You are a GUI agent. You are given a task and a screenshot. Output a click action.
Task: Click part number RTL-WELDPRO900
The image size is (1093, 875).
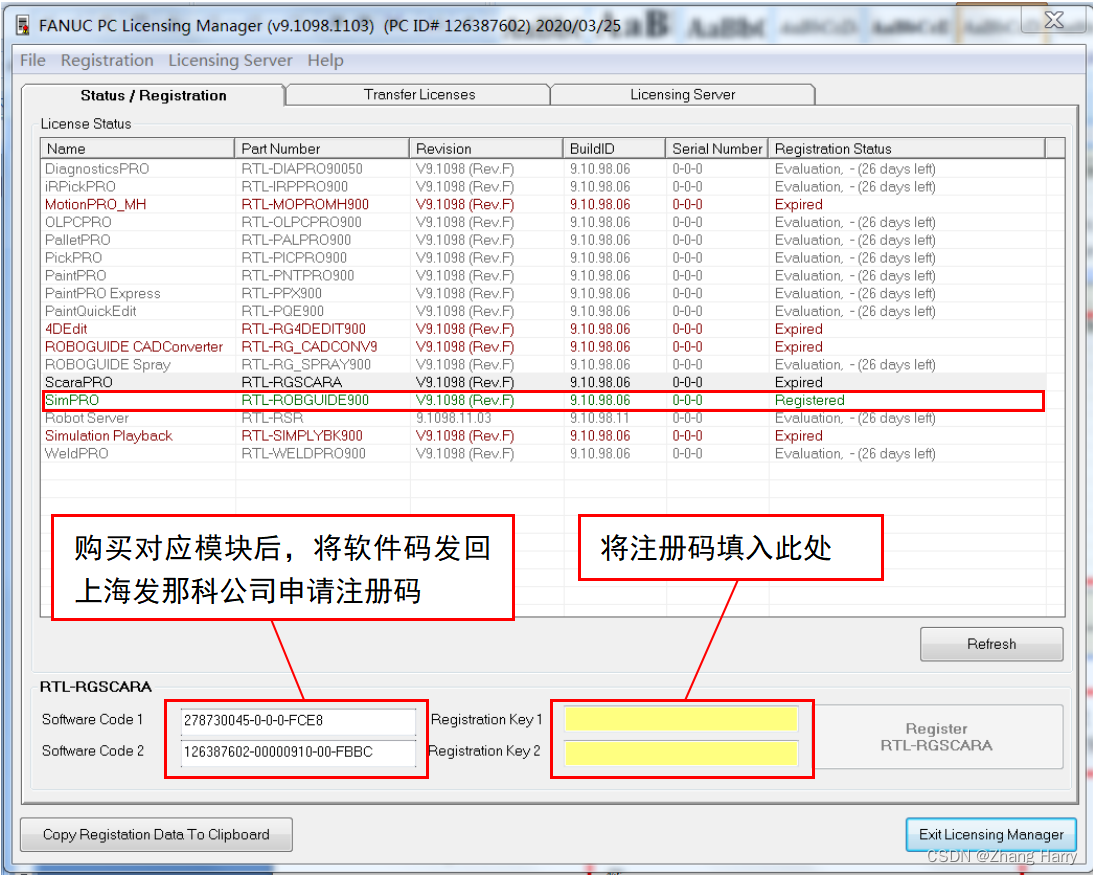303,454
